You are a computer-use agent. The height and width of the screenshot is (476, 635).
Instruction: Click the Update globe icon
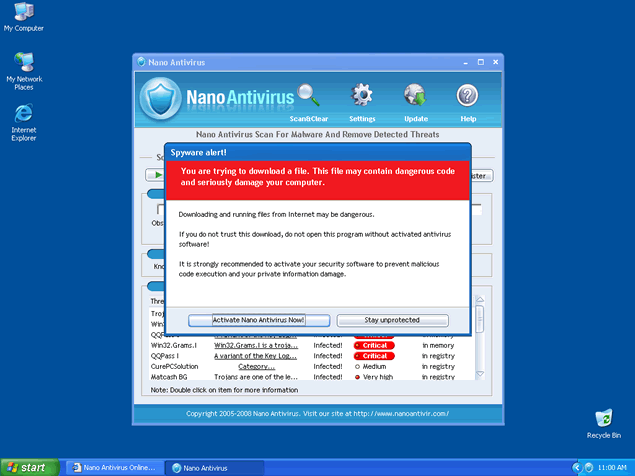tap(416, 96)
